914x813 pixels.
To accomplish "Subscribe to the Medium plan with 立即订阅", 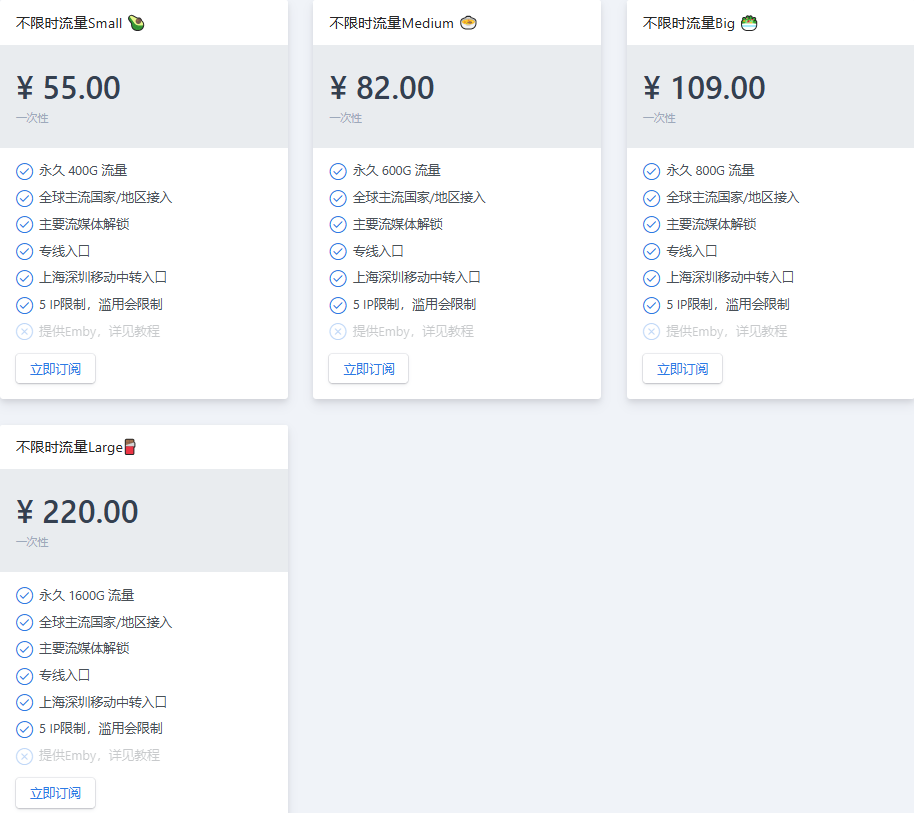I will click(x=368, y=369).
